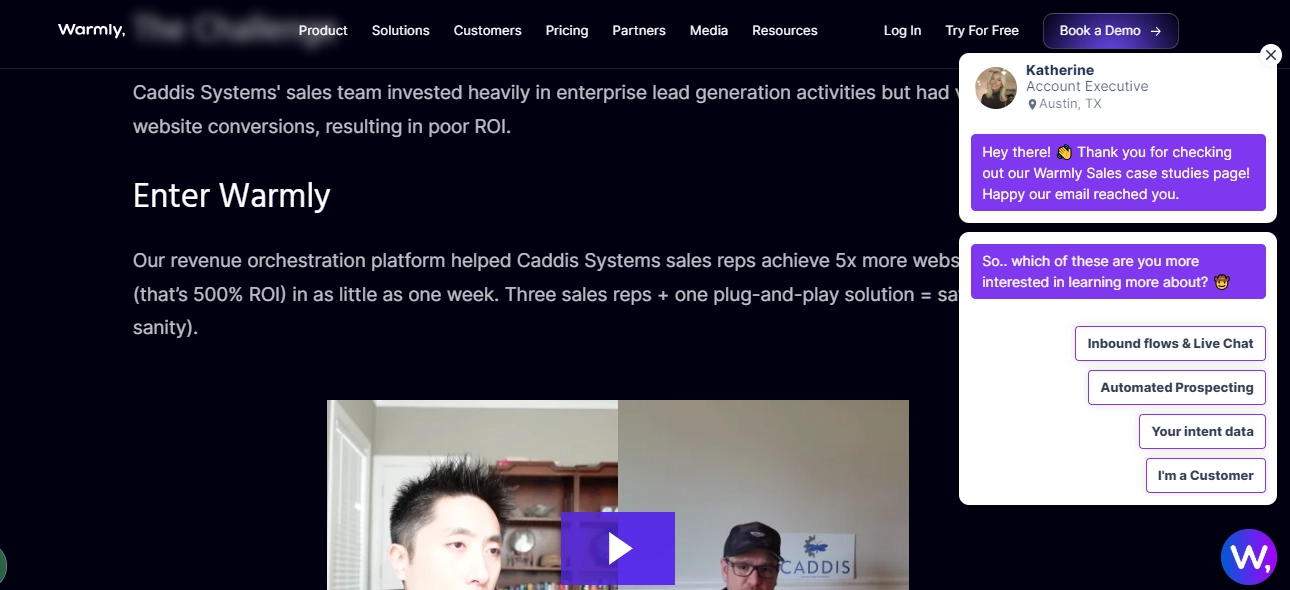The height and width of the screenshot is (590, 1290).
Task: Click Try For Free link
Action: [x=982, y=30]
